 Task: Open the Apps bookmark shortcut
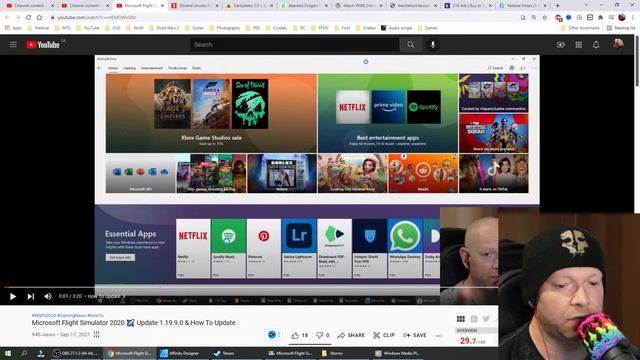tap(13, 28)
